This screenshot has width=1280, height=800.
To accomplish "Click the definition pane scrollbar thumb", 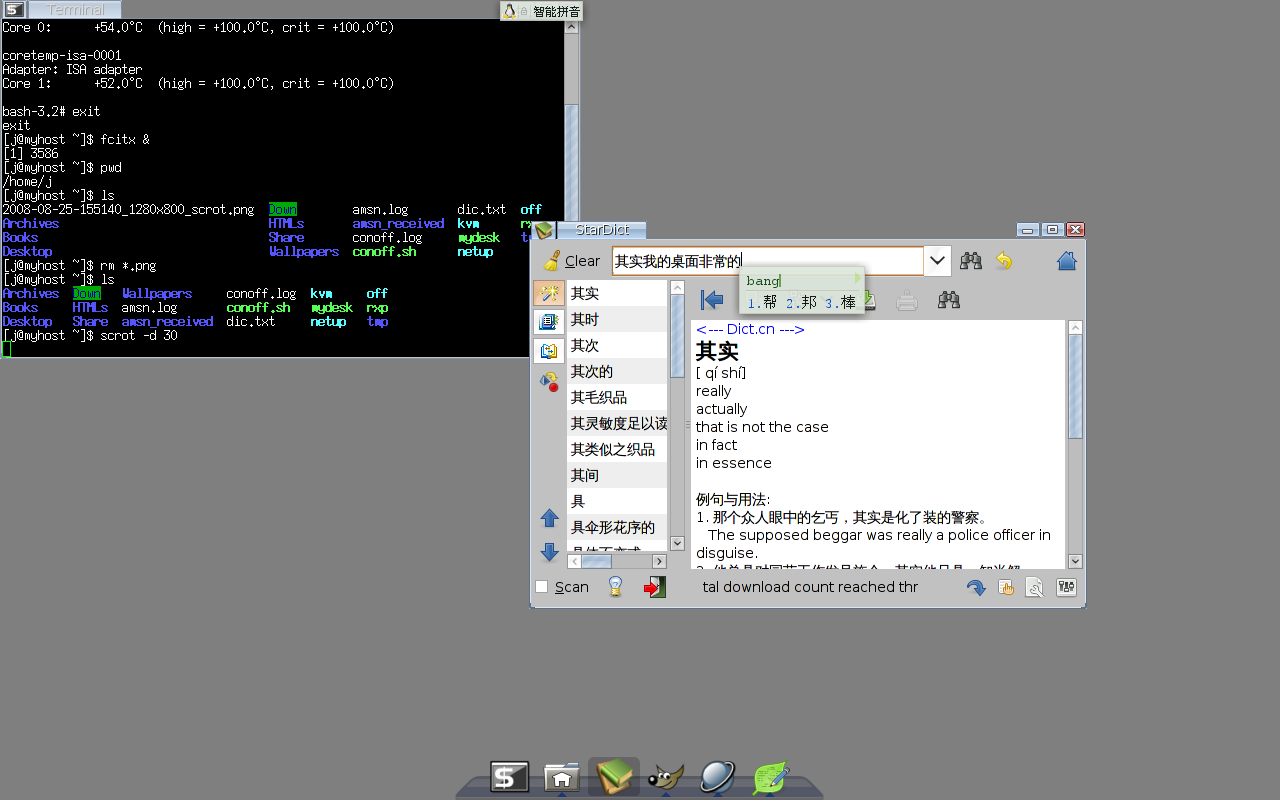I will 1075,387.
